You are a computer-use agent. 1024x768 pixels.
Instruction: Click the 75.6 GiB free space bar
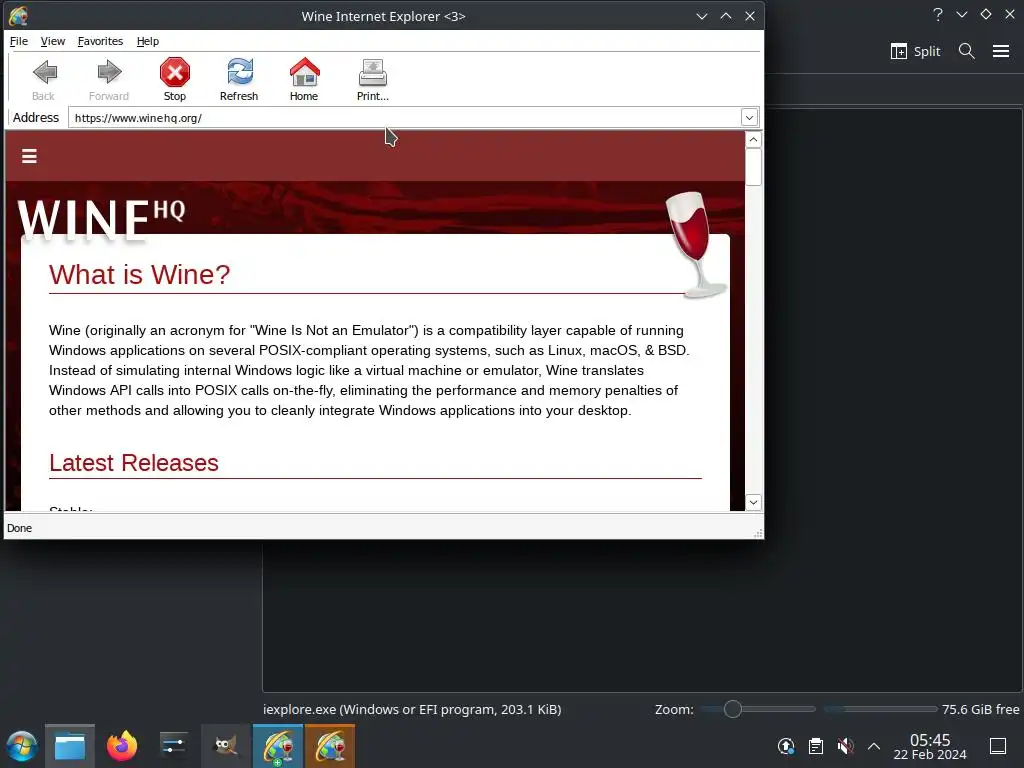click(881, 709)
